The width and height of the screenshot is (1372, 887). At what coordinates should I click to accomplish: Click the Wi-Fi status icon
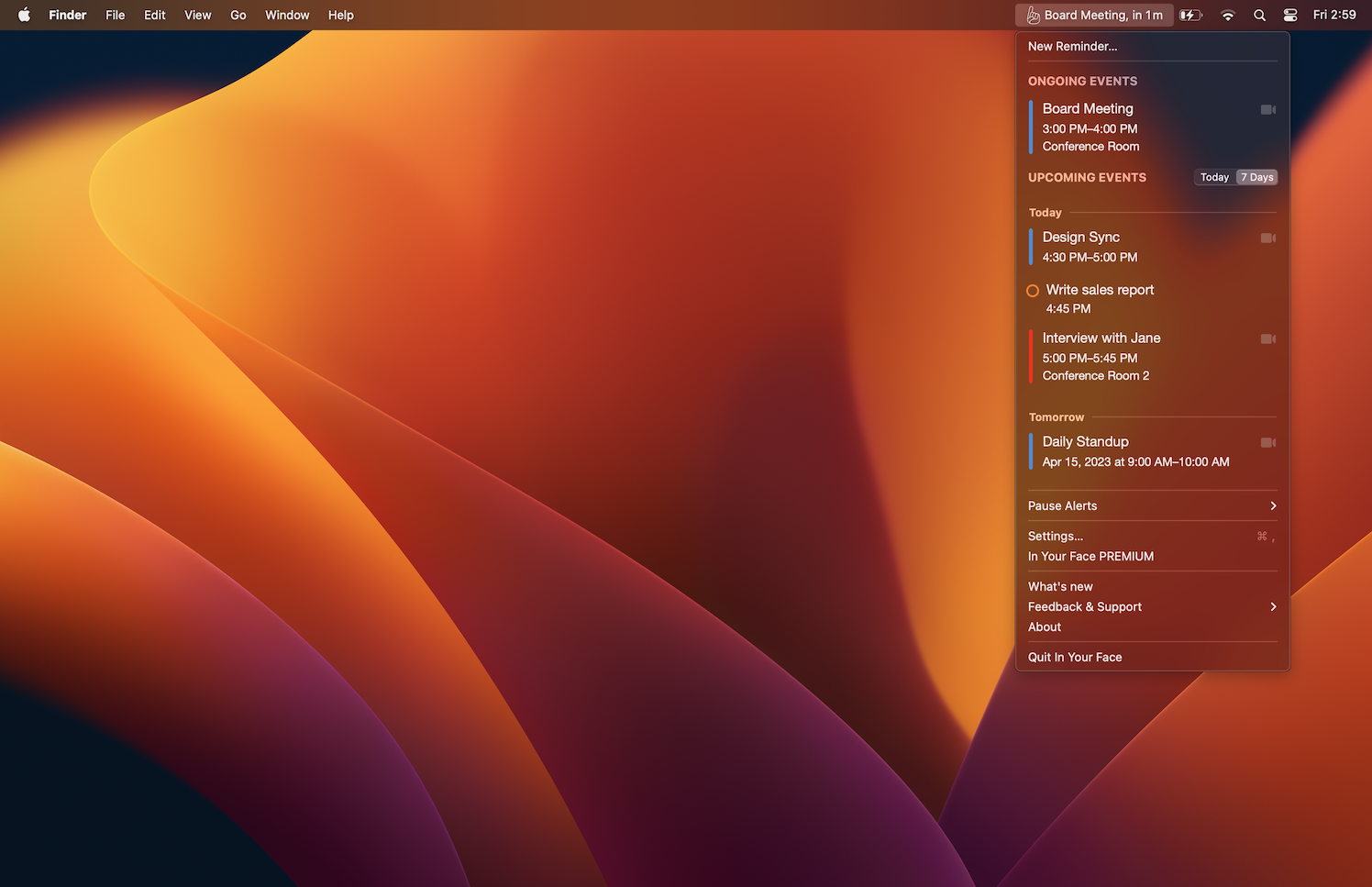(x=1227, y=16)
